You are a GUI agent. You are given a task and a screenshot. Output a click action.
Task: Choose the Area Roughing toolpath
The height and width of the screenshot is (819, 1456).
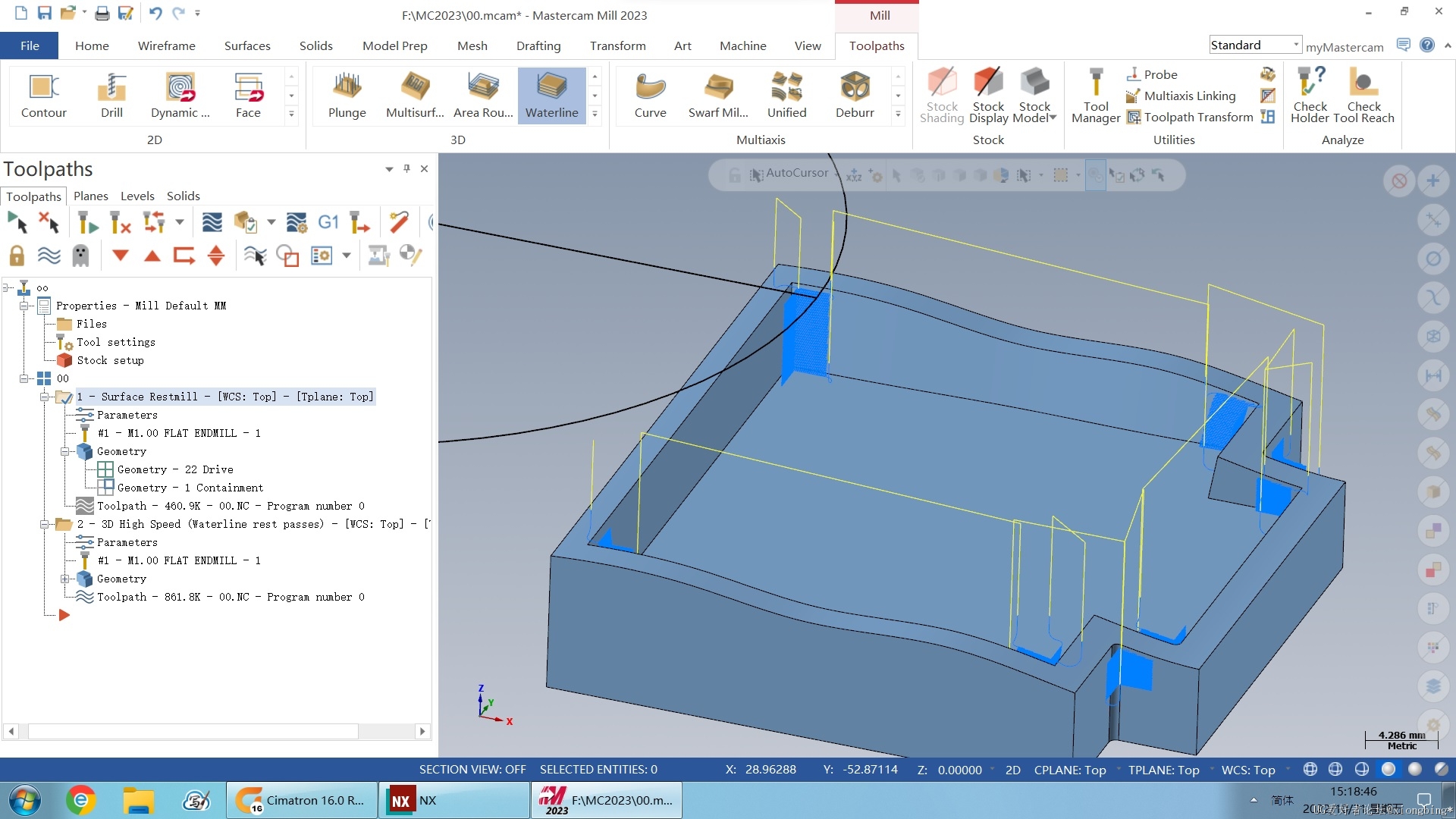(483, 96)
